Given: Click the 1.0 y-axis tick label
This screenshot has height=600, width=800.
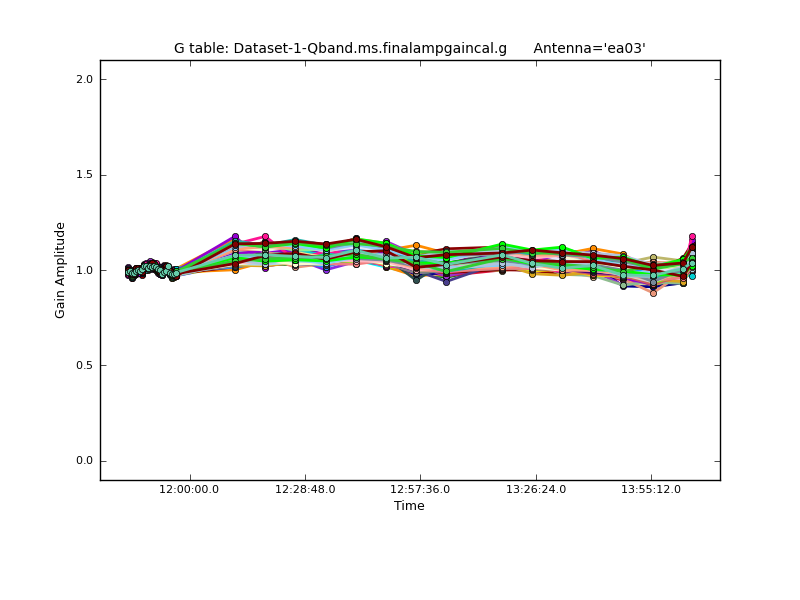Looking at the screenshot, I should (84, 270).
